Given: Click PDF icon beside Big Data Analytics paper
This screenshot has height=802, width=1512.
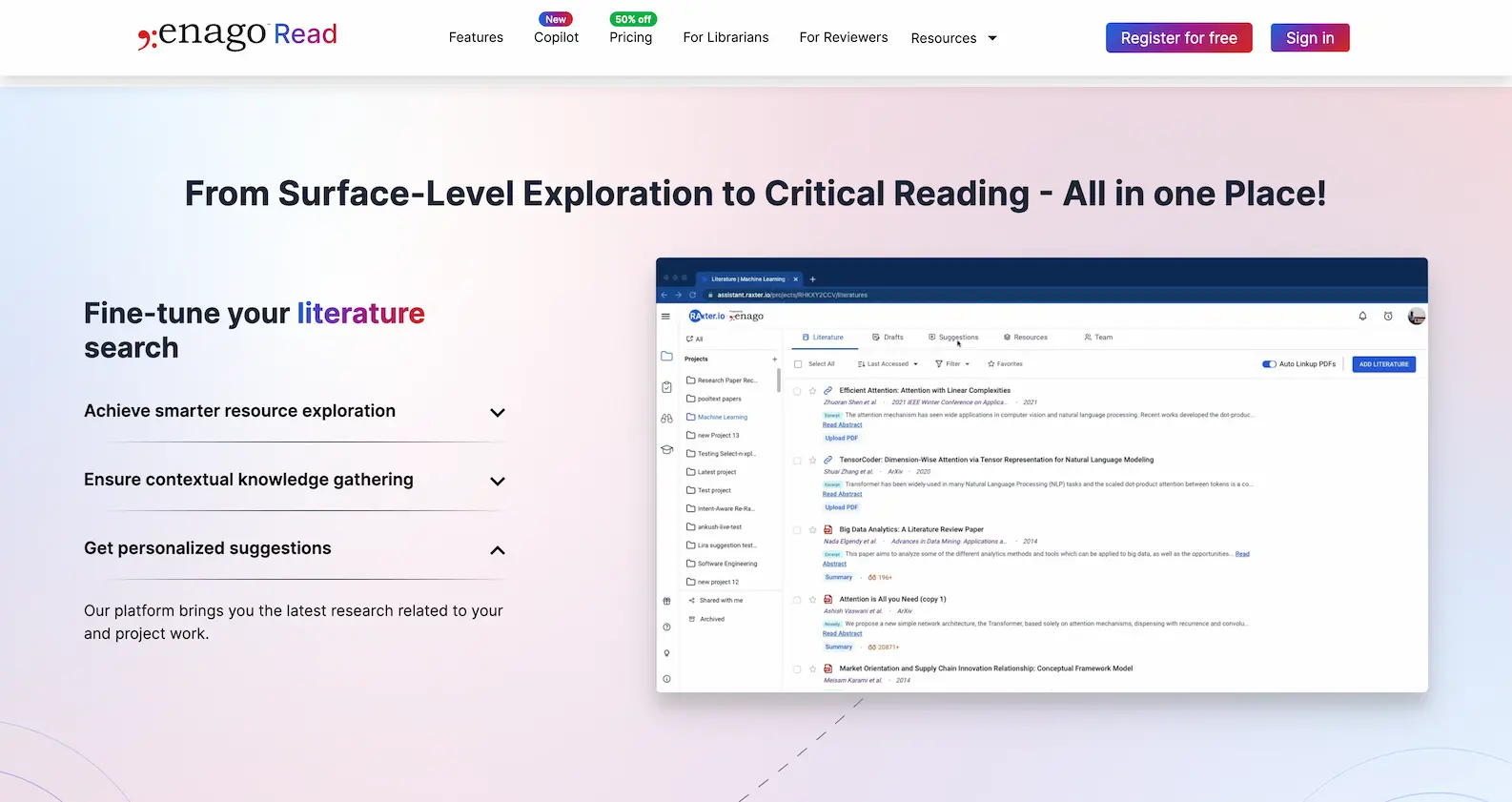Looking at the screenshot, I should click(x=828, y=530).
